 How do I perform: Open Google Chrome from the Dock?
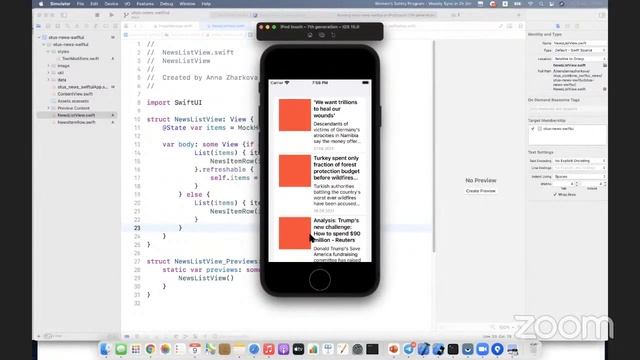tap(150, 349)
